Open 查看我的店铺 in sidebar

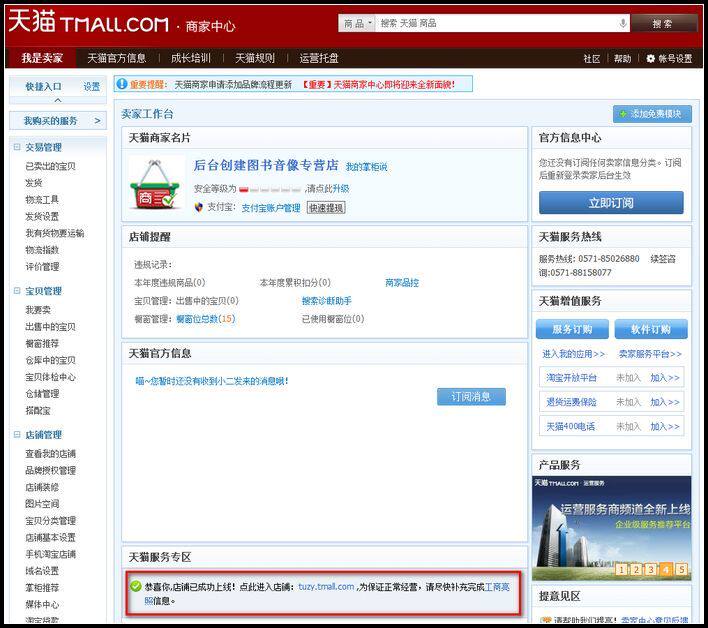click(x=50, y=453)
